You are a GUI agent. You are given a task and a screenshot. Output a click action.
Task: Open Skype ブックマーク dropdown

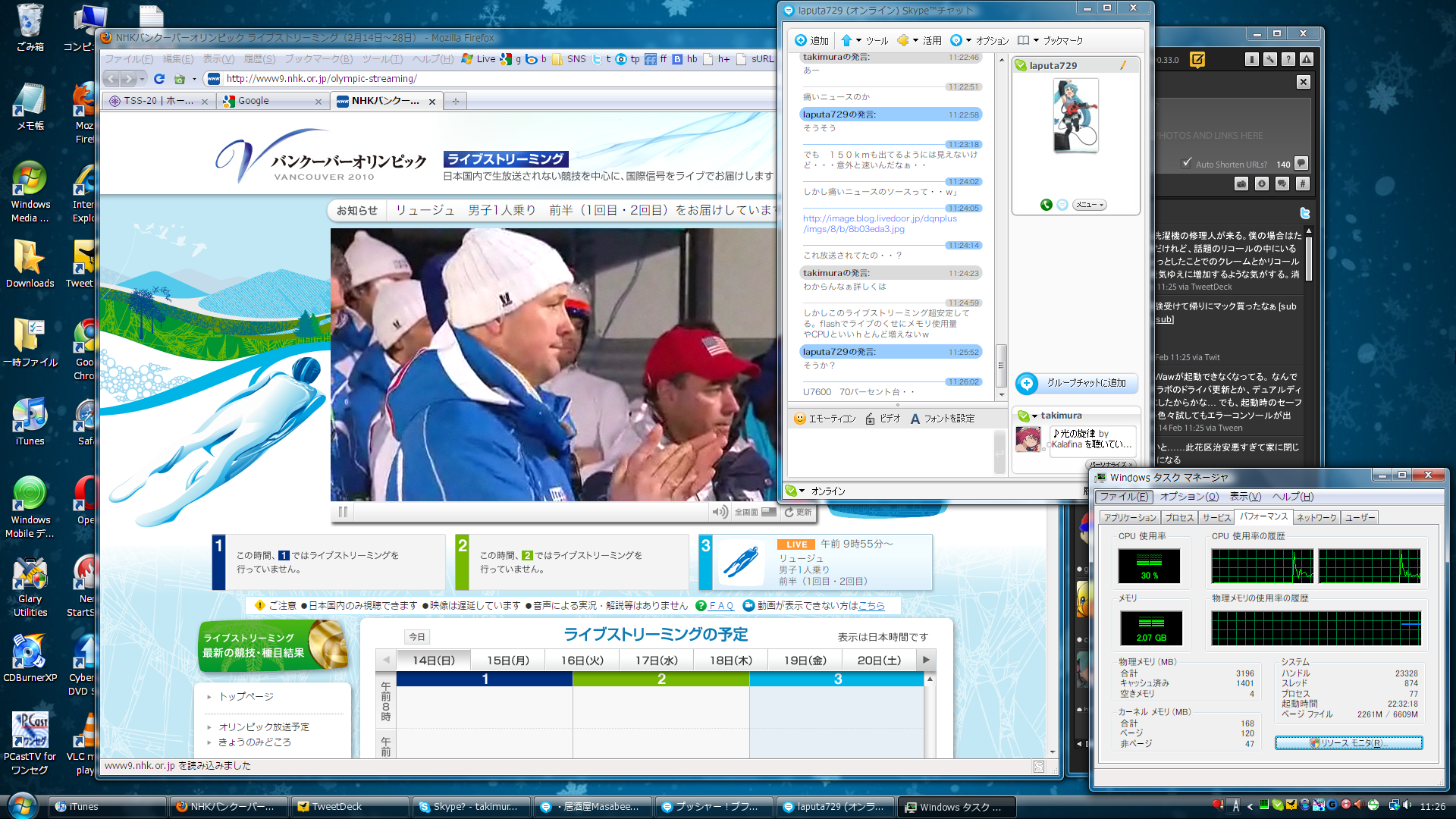pyautogui.click(x=1050, y=40)
